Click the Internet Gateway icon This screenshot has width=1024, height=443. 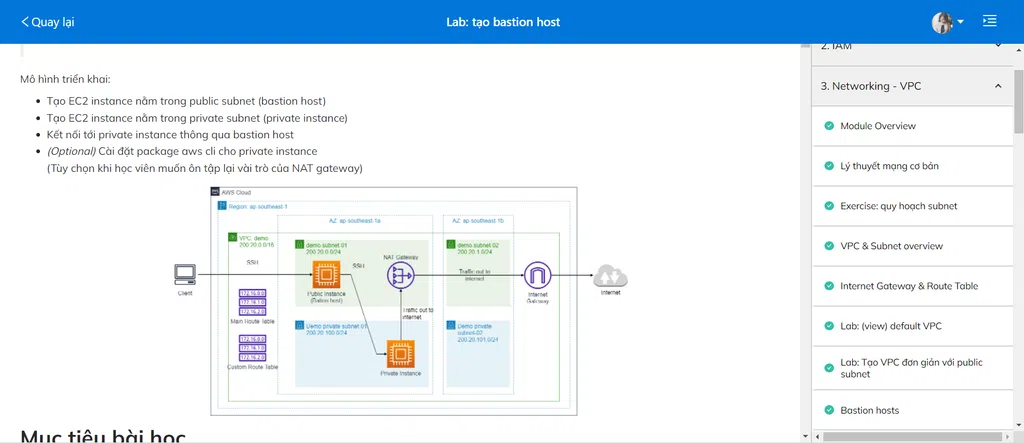click(x=537, y=275)
